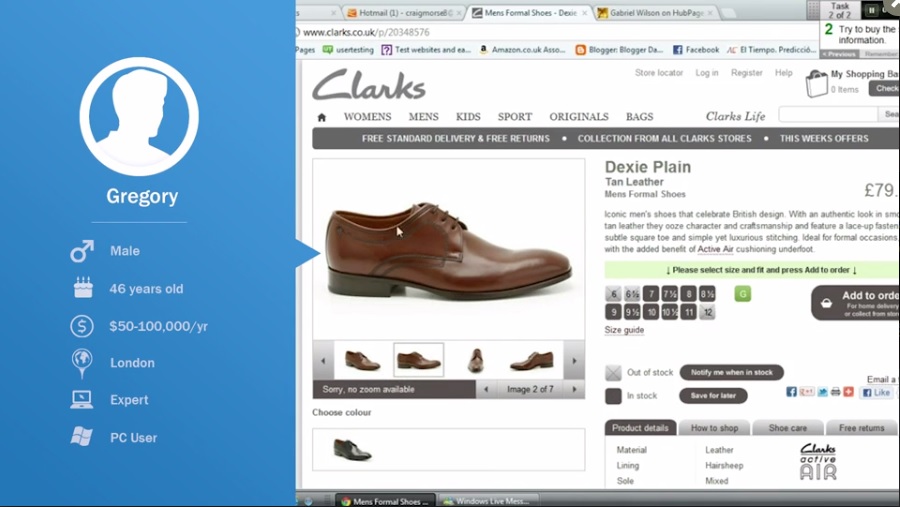Viewport: 900px width, 507px height.
Task: Select shoe size 7½
Action: tap(670, 294)
